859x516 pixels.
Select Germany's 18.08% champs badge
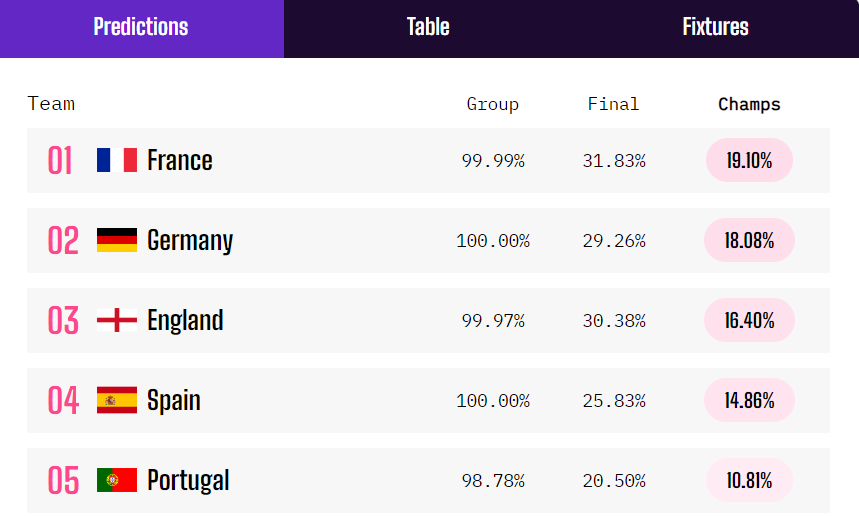(x=749, y=240)
